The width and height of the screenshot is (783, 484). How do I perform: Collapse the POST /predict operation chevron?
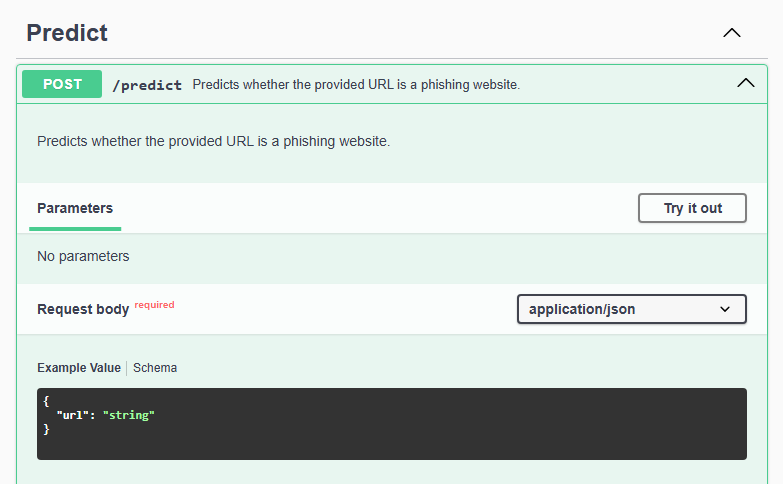[745, 83]
